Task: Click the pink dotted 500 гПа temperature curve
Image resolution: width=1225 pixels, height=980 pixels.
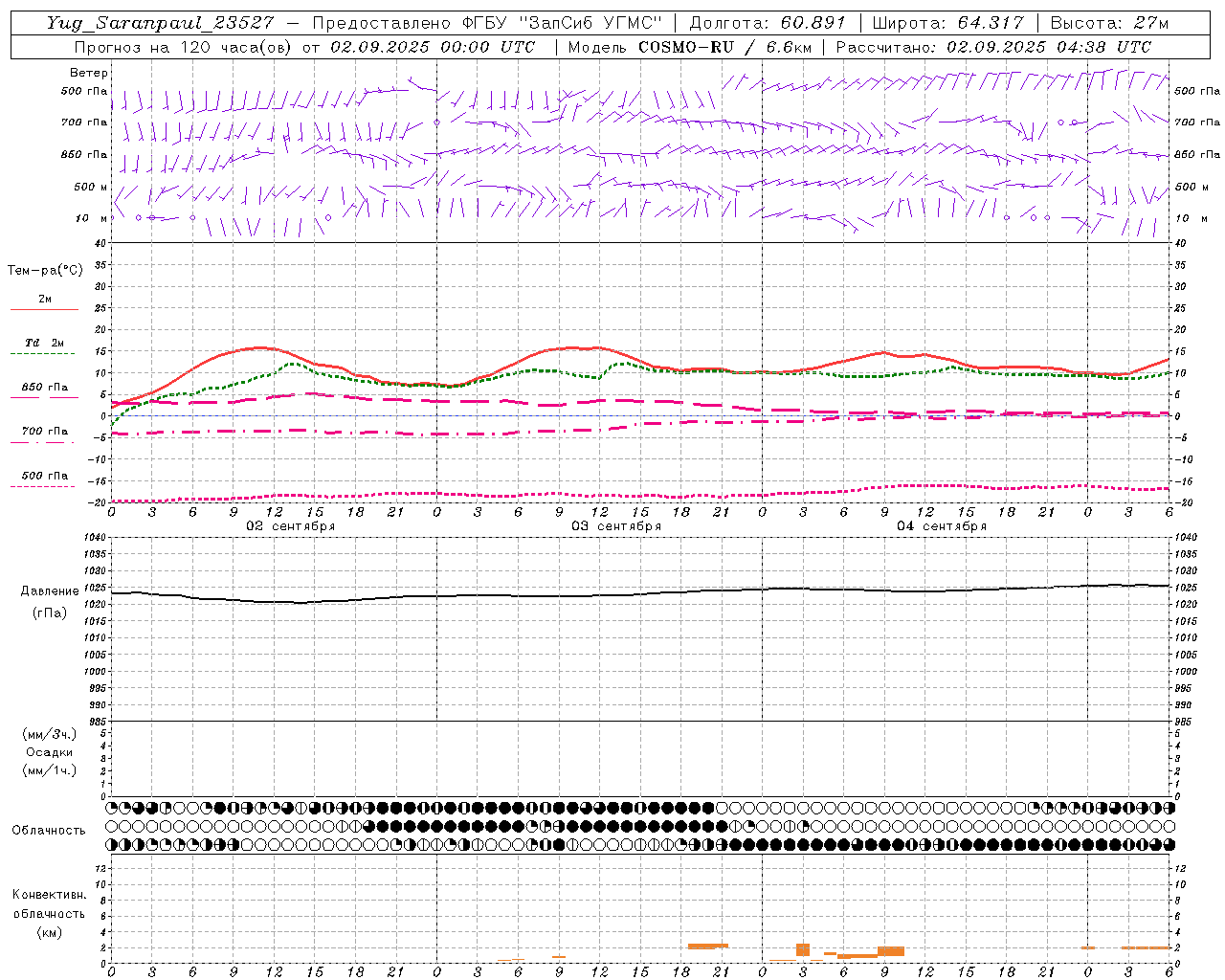Action: [x=641, y=495]
